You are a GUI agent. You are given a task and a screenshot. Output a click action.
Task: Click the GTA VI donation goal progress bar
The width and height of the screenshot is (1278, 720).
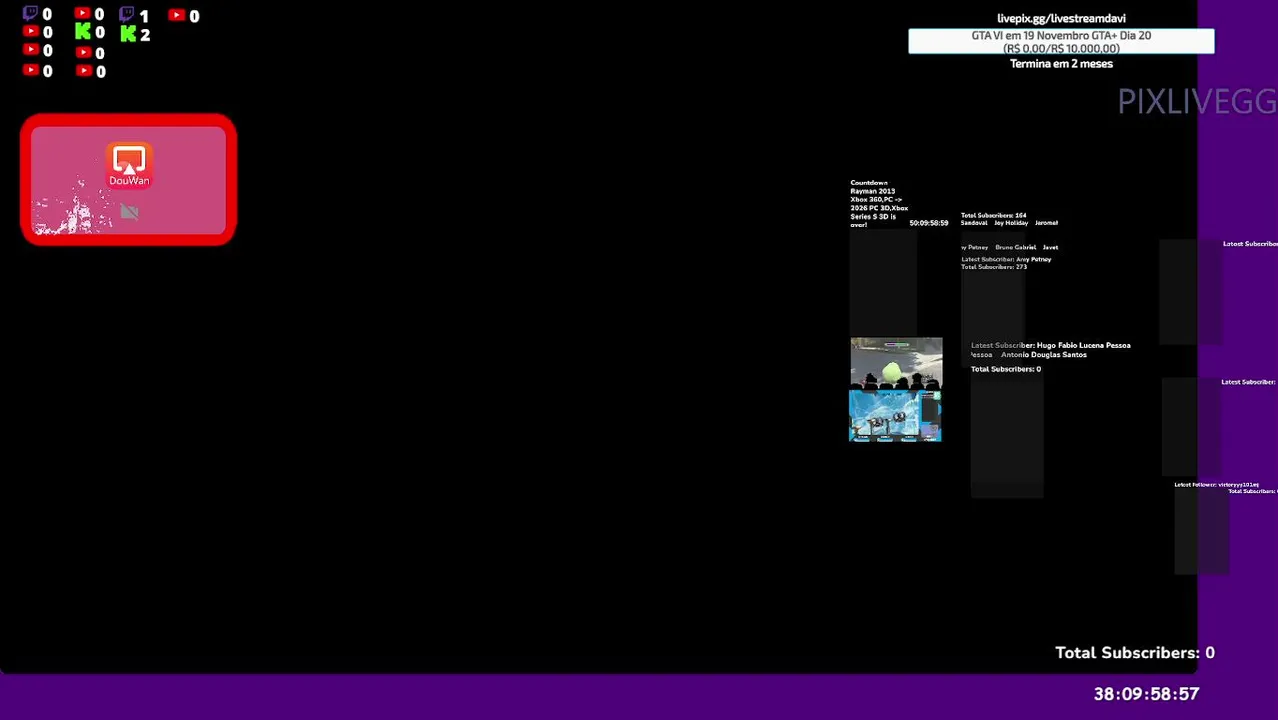1061,41
